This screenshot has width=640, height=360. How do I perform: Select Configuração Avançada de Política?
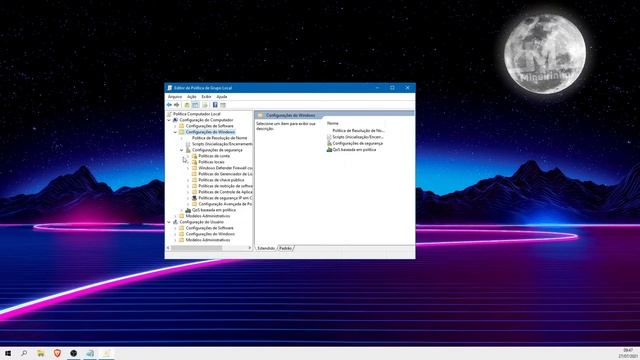tap(225, 204)
